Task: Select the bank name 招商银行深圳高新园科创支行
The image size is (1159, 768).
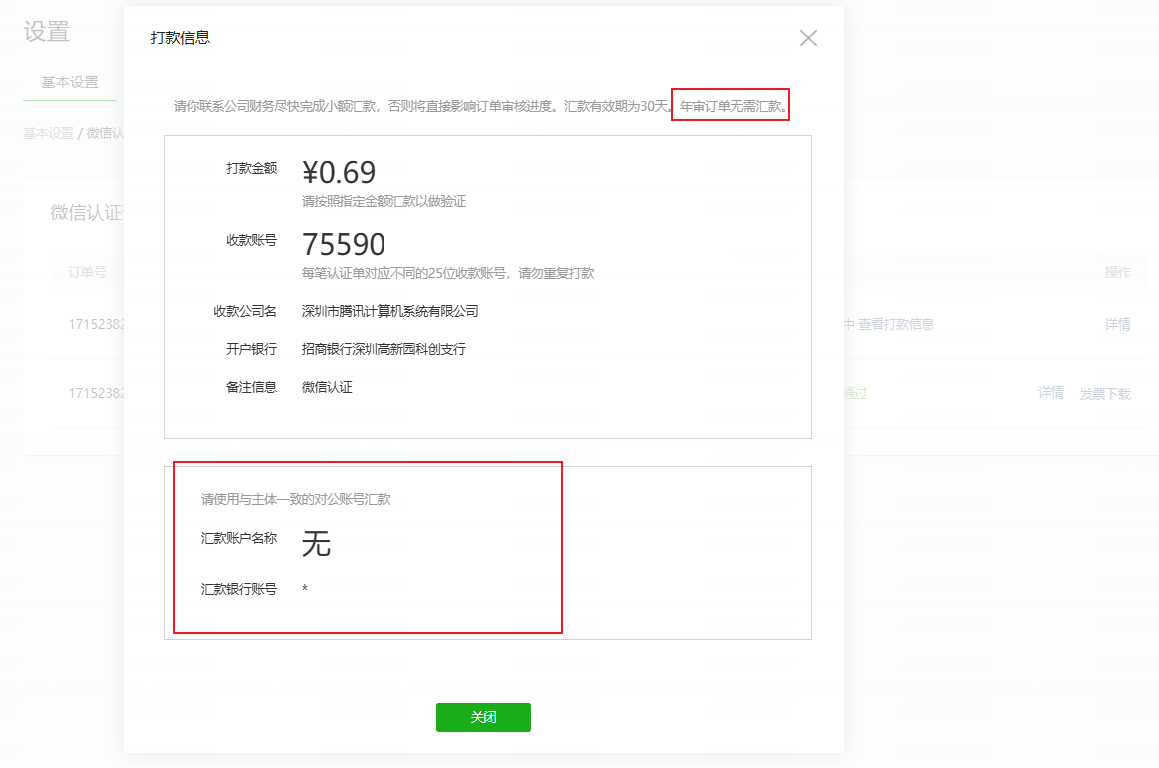Action: (384, 349)
